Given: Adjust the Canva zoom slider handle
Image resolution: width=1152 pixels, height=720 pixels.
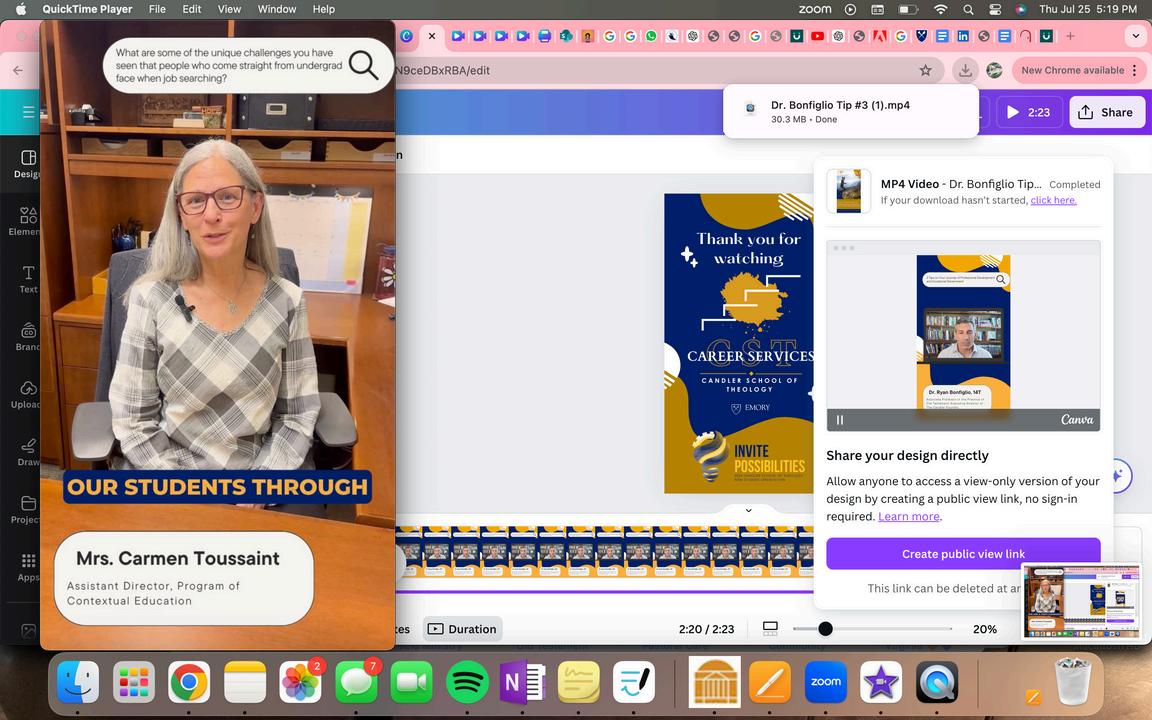Looking at the screenshot, I should pyautogui.click(x=825, y=629).
